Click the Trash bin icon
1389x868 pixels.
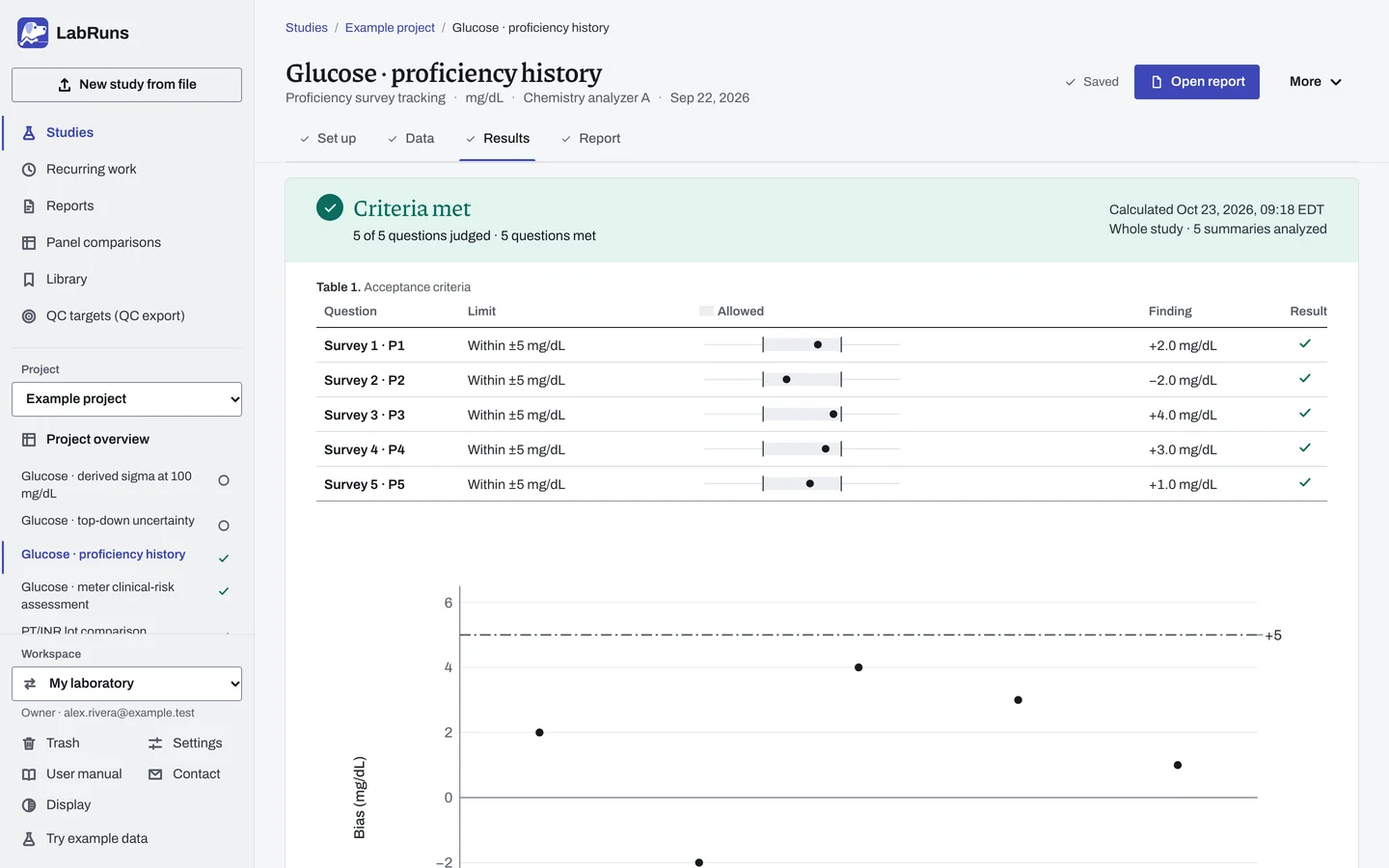click(x=29, y=744)
